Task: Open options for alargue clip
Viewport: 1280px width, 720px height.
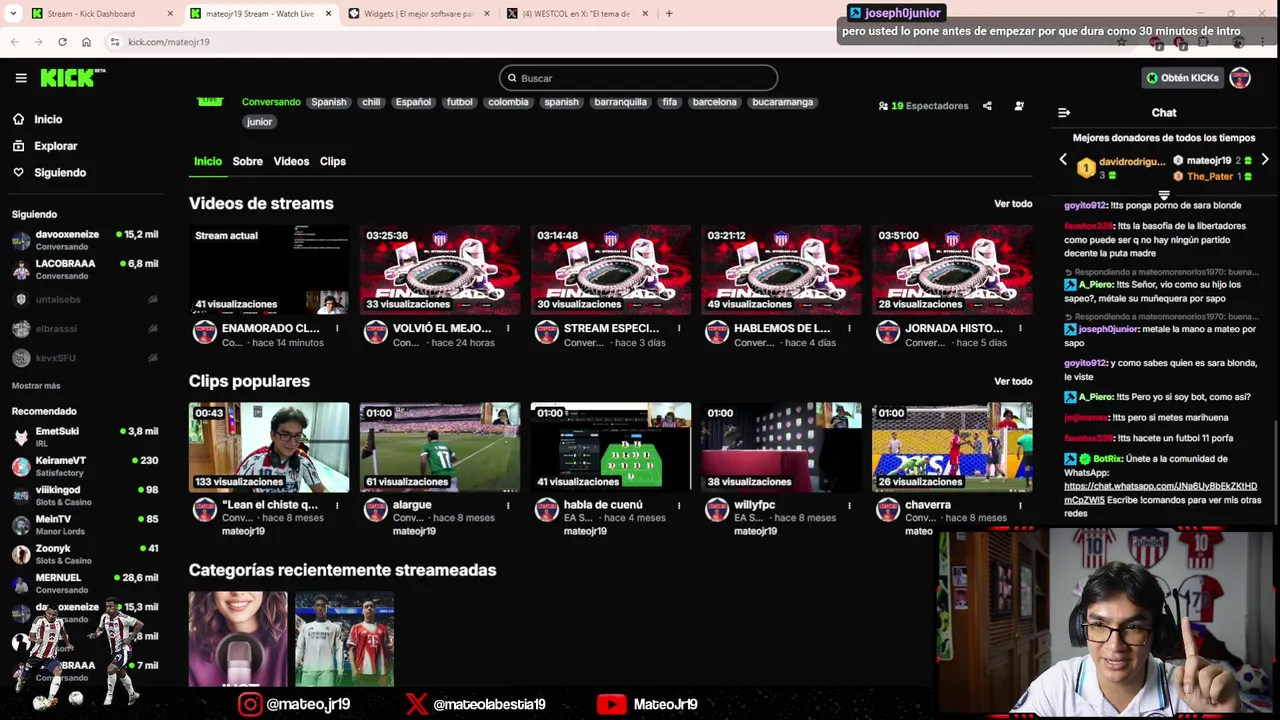Action: click(x=508, y=505)
